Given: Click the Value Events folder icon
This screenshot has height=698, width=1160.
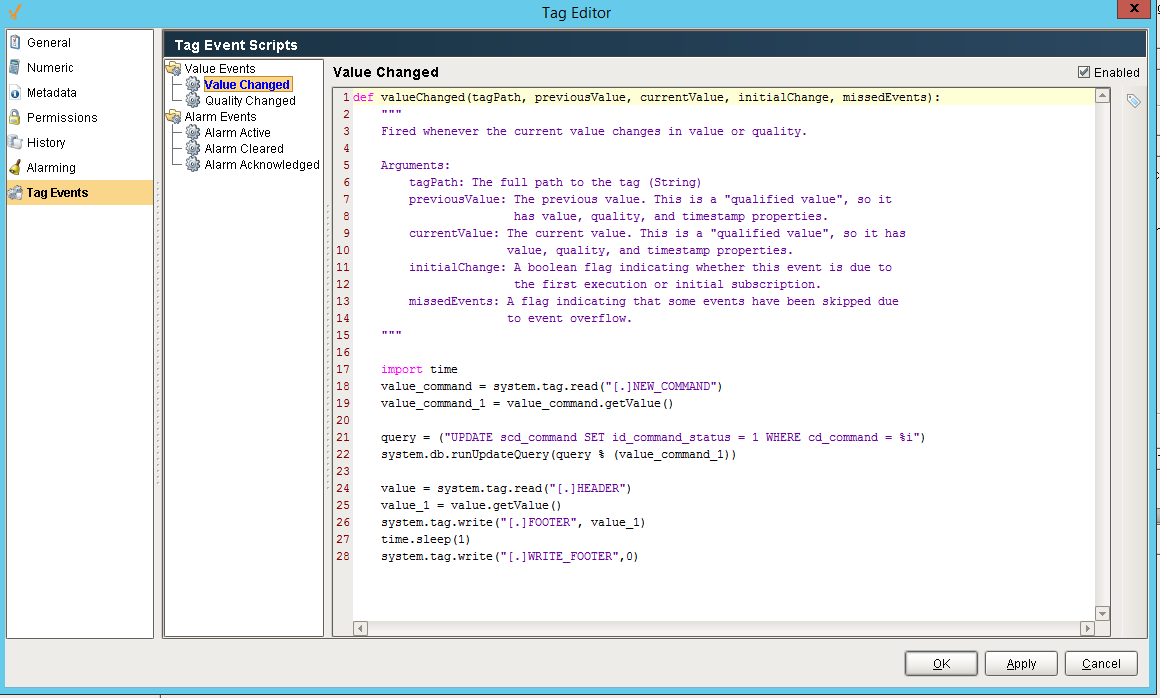Looking at the screenshot, I should (x=174, y=68).
